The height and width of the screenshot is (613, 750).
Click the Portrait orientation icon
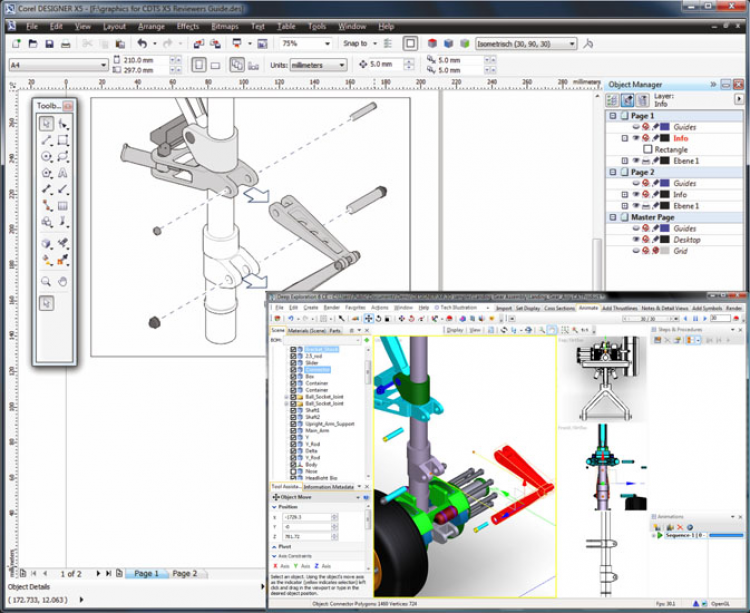pyautogui.click(x=199, y=65)
